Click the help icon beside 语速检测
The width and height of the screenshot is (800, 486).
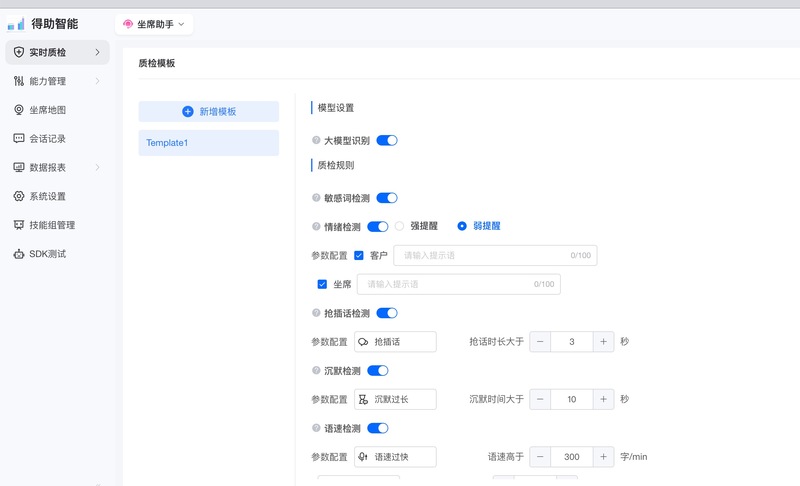pos(316,428)
